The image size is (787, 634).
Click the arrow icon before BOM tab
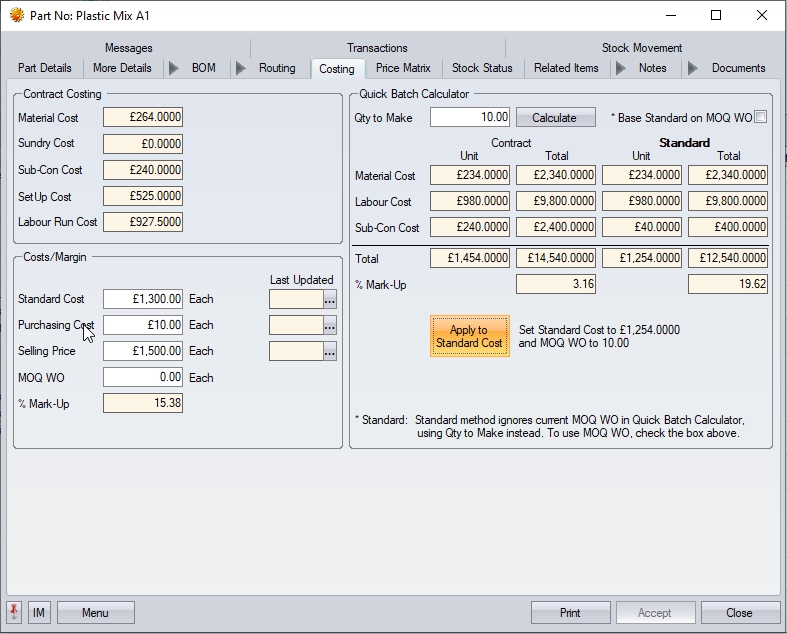174,68
